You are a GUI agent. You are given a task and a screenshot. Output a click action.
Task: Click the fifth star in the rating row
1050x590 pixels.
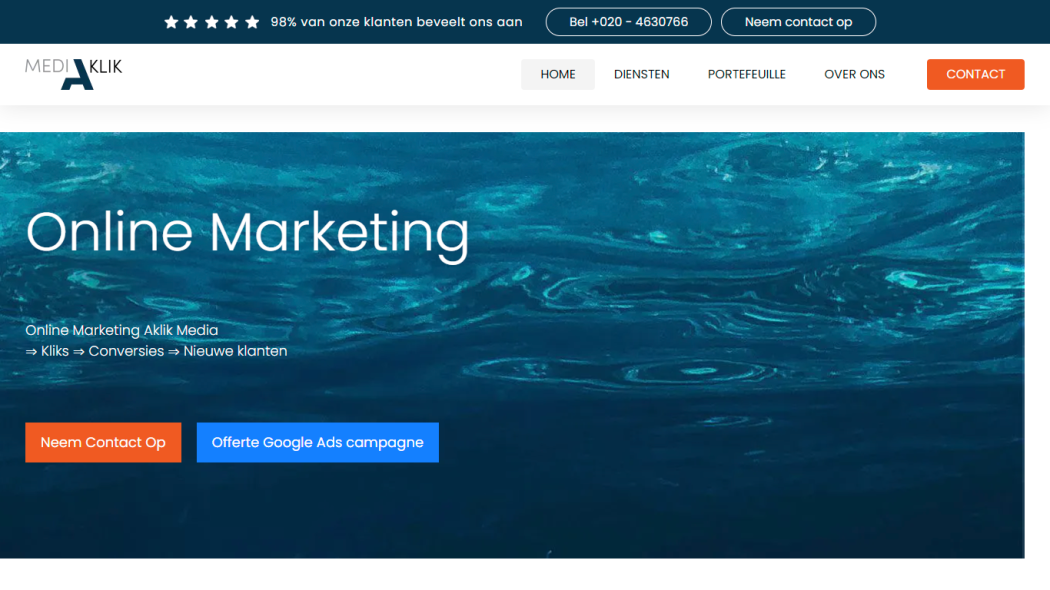[252, 22]
